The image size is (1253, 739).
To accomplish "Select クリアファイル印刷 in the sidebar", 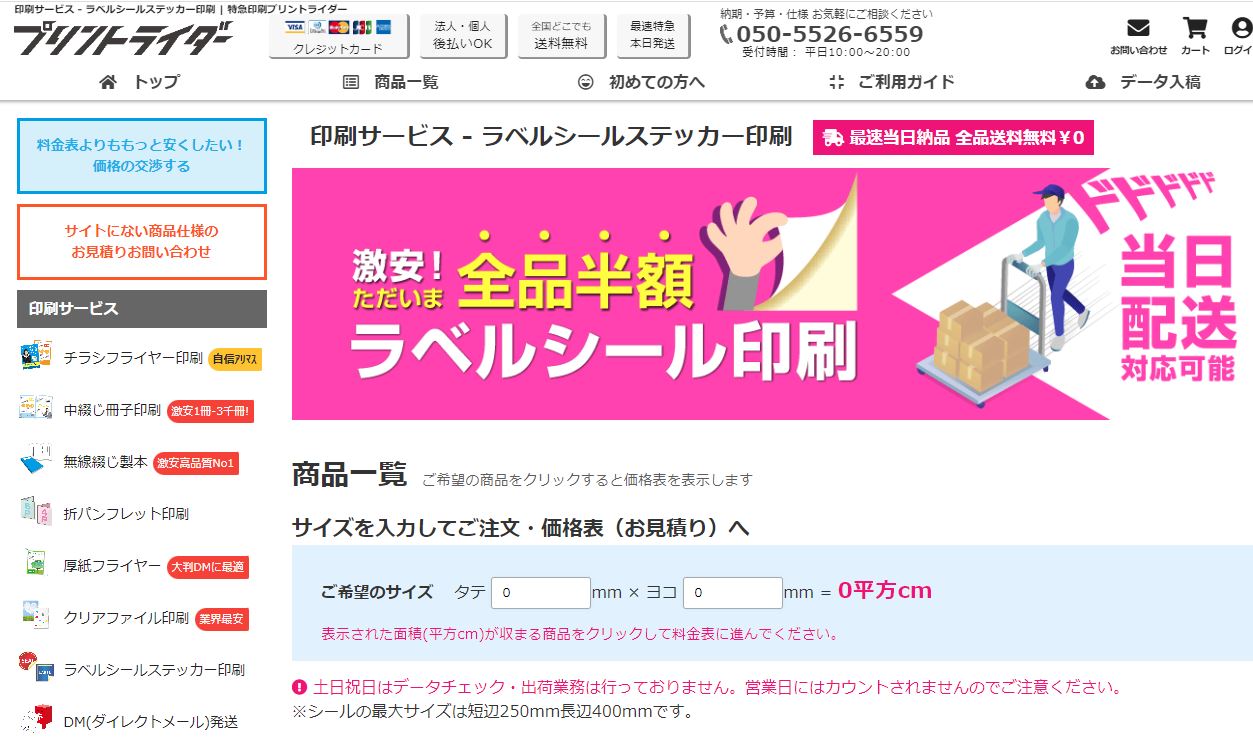I will [x=126, y=618].
